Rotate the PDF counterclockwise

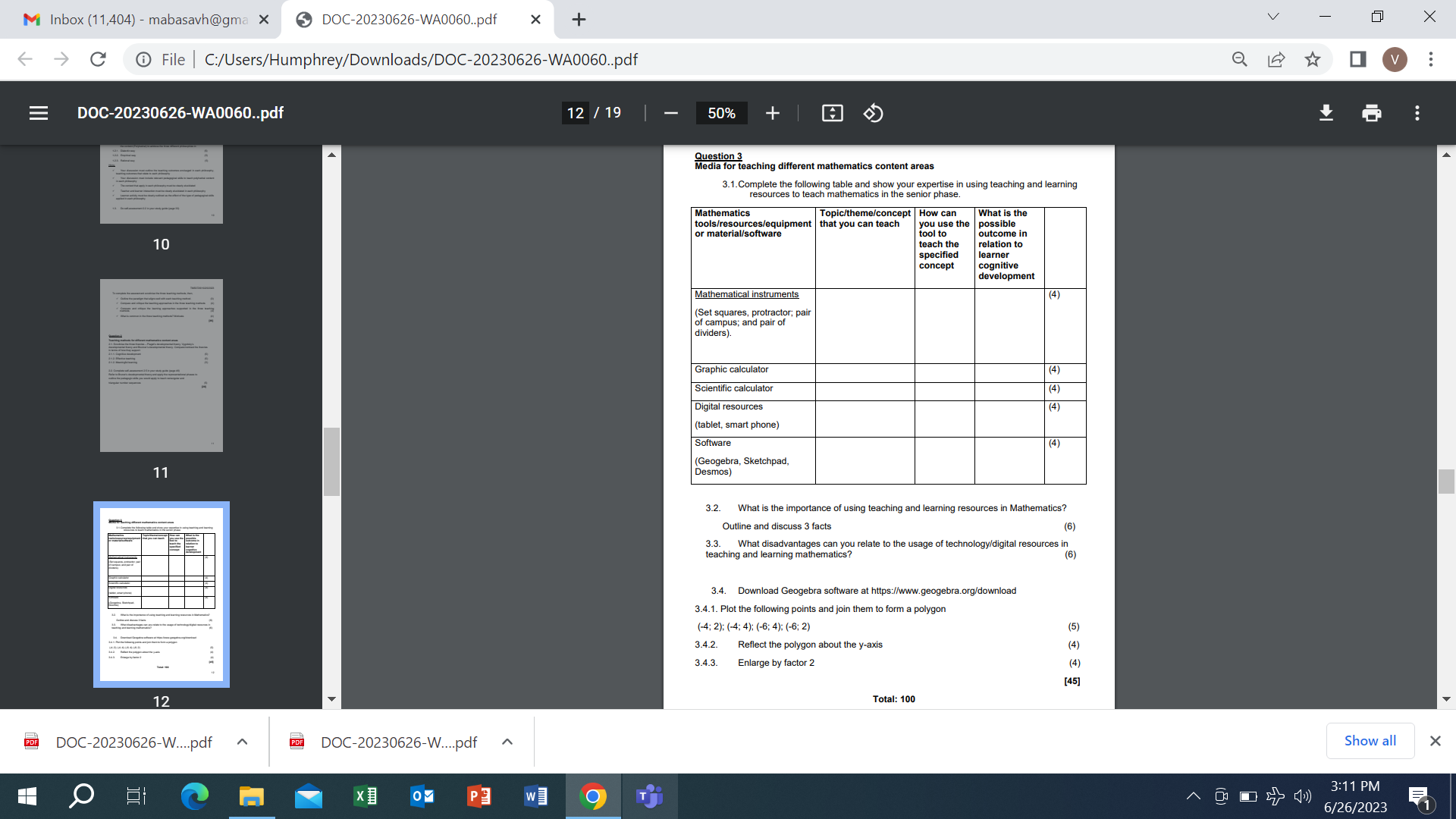(873, 113)
